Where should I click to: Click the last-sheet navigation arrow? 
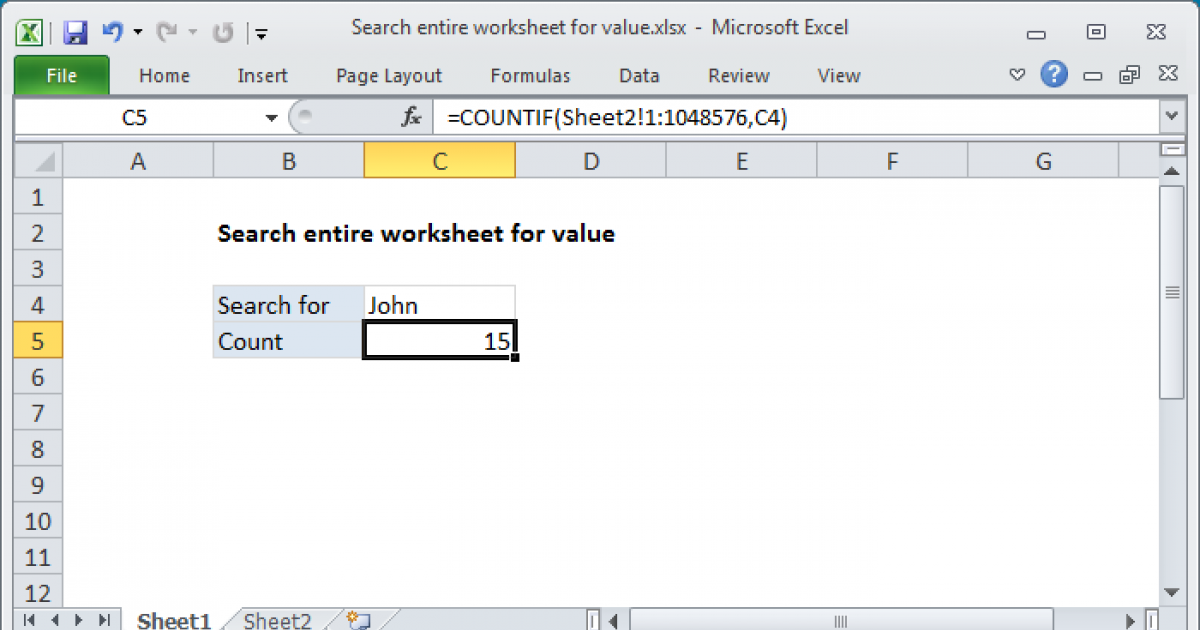(103, 620)
